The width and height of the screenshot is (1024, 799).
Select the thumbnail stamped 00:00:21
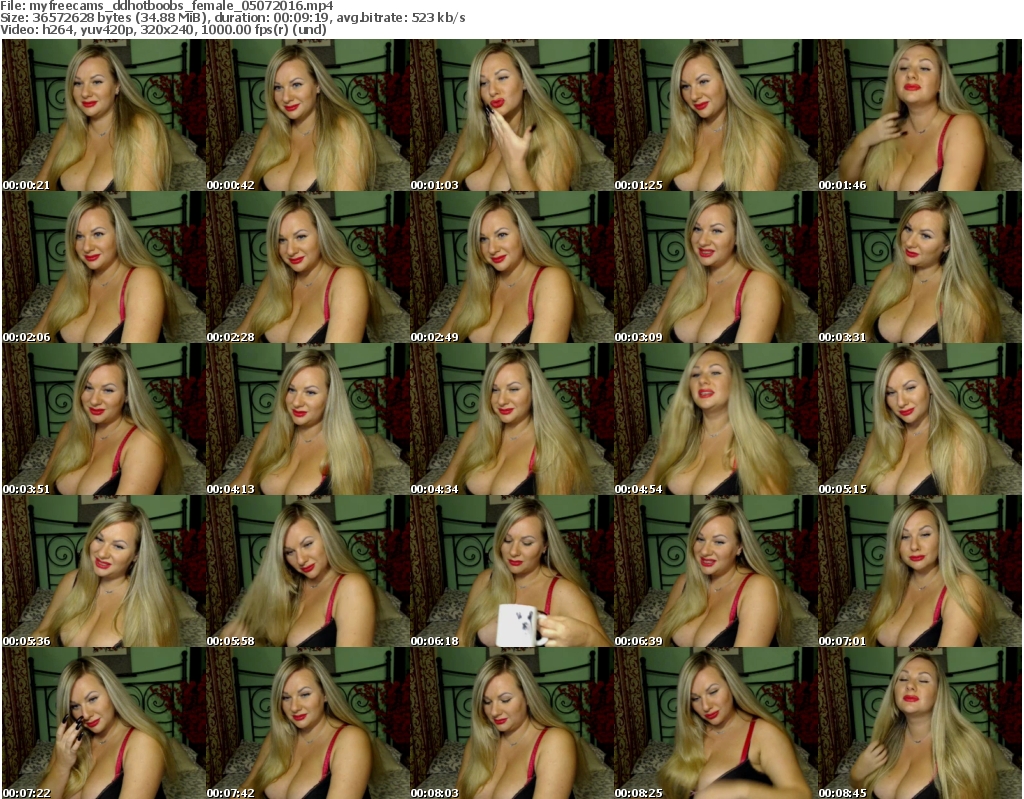tap(104, 115)
